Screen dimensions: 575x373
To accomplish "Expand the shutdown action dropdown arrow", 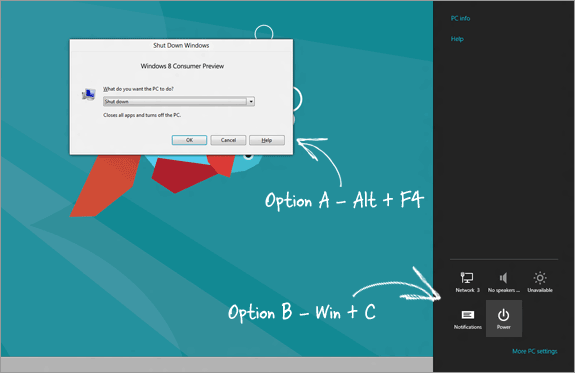I will click(x=251, y=102).
